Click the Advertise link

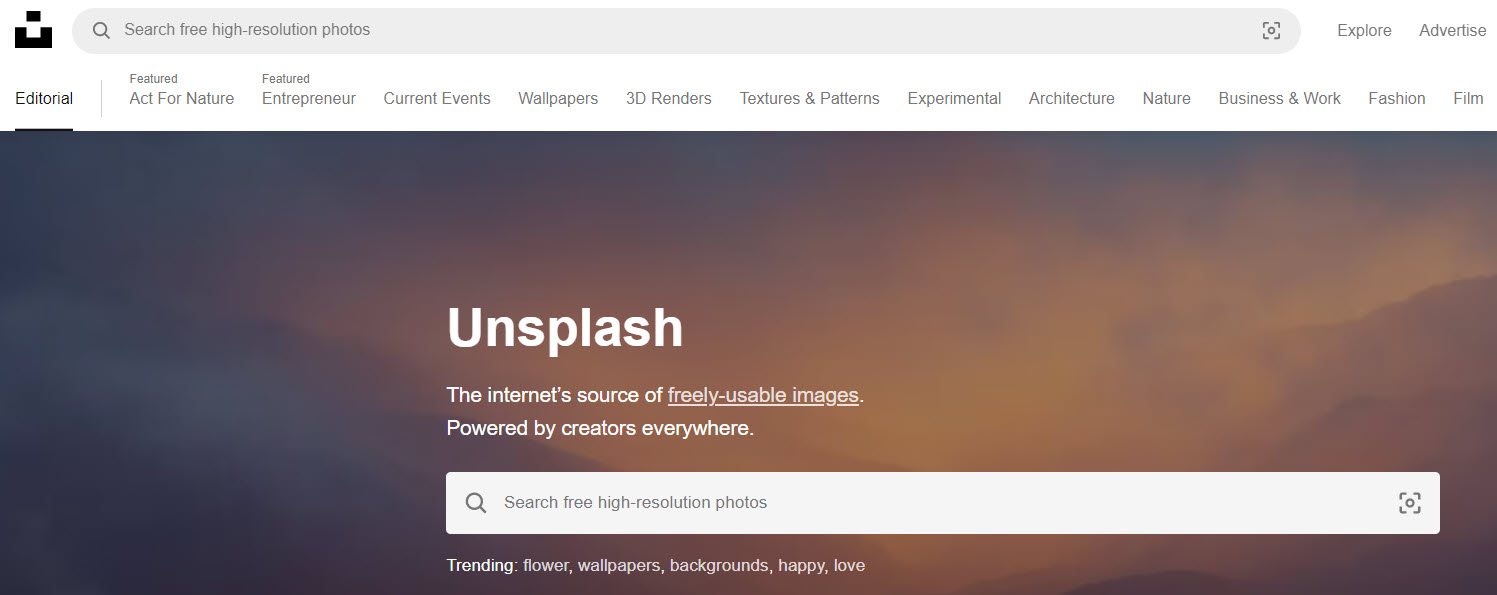coord(1452,31)
